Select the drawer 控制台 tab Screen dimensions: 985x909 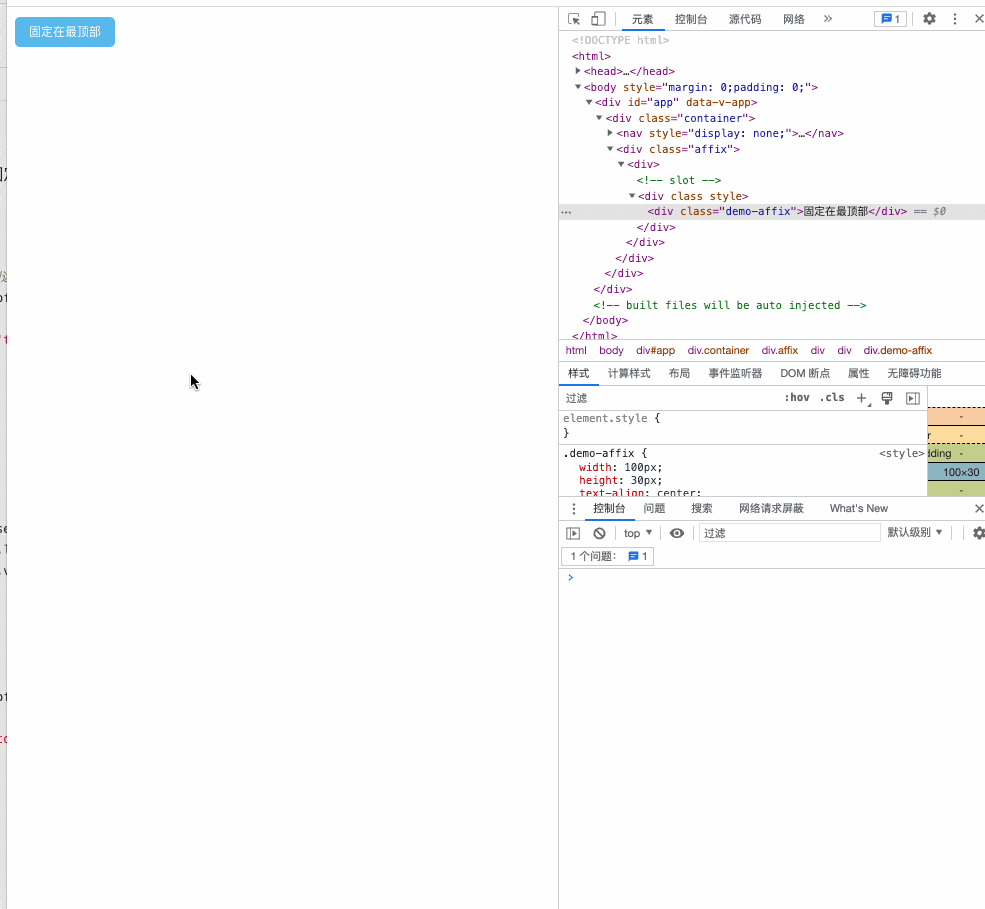609,509
